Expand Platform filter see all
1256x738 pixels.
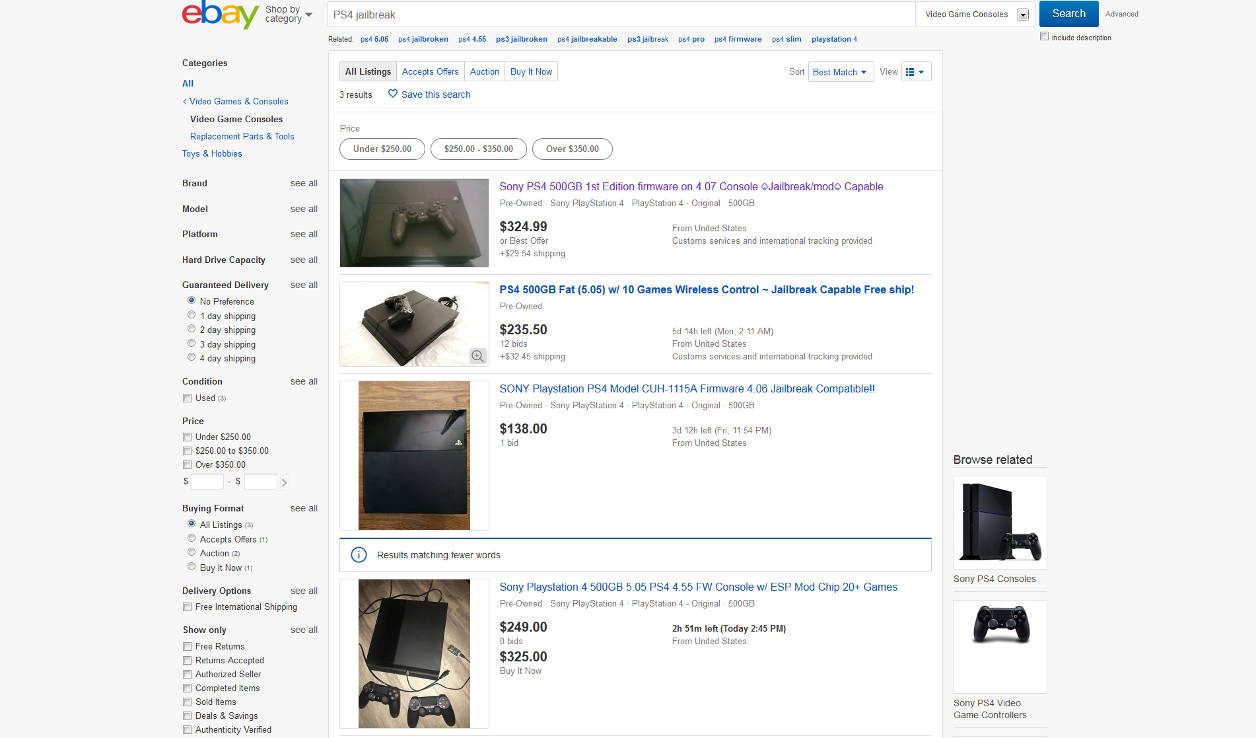pos(304,234)
